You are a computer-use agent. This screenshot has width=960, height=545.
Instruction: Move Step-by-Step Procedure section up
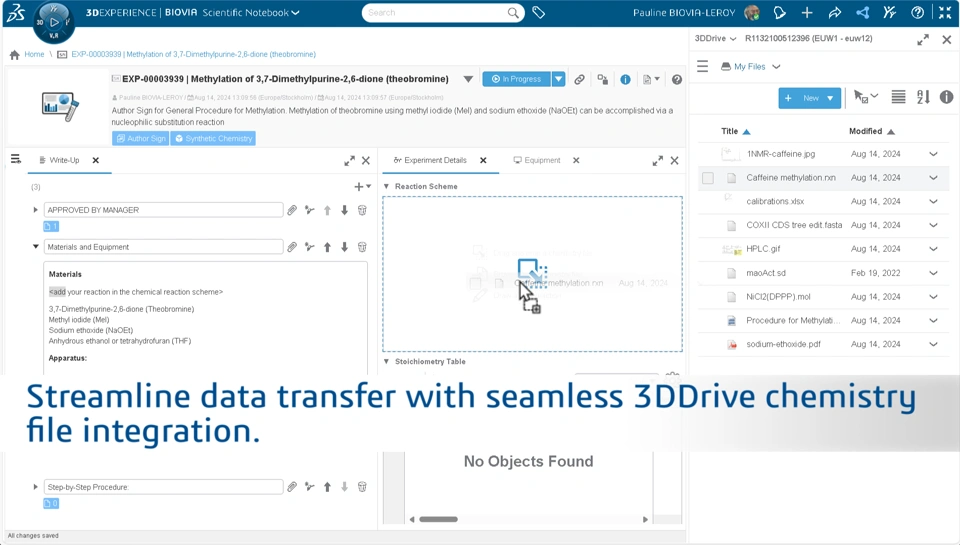(x=328, y=487)
